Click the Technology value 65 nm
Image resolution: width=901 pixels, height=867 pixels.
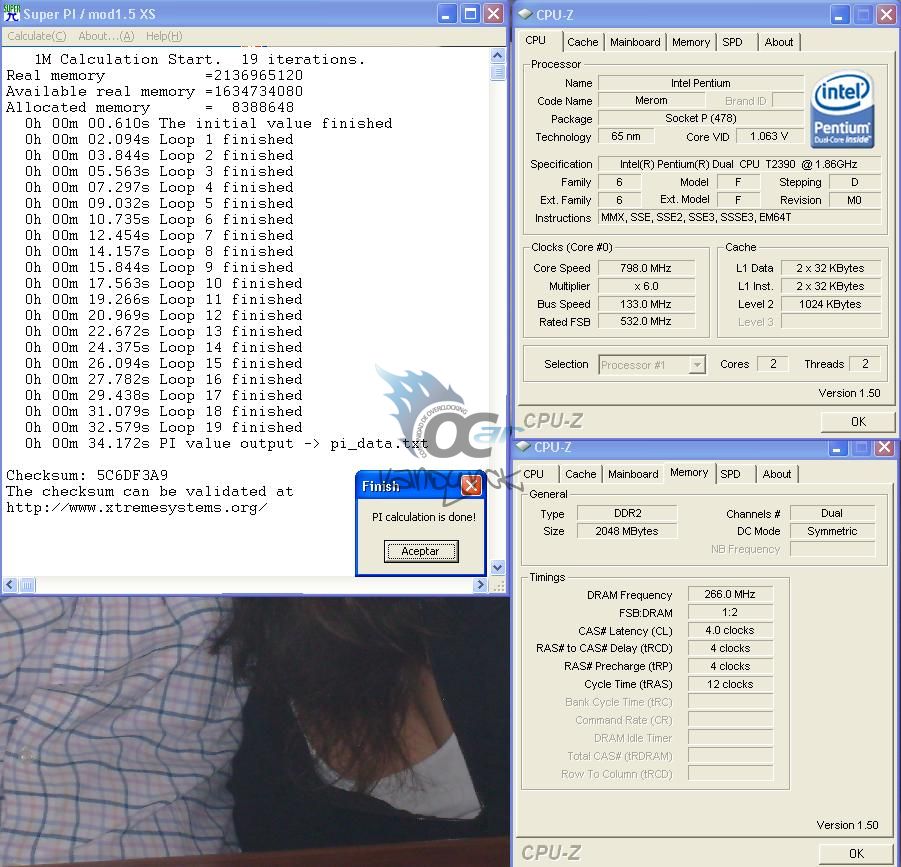[x=626, y=136]
